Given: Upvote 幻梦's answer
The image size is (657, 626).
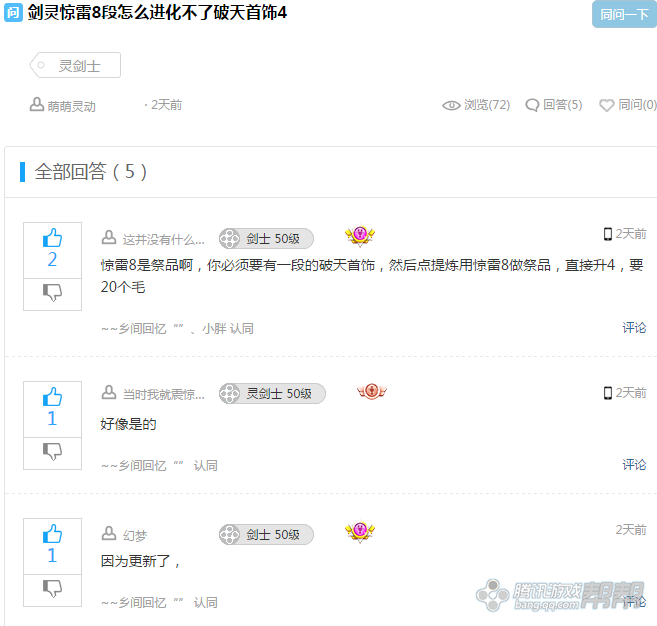Looking at the screenshot, I should coord(52,533).
